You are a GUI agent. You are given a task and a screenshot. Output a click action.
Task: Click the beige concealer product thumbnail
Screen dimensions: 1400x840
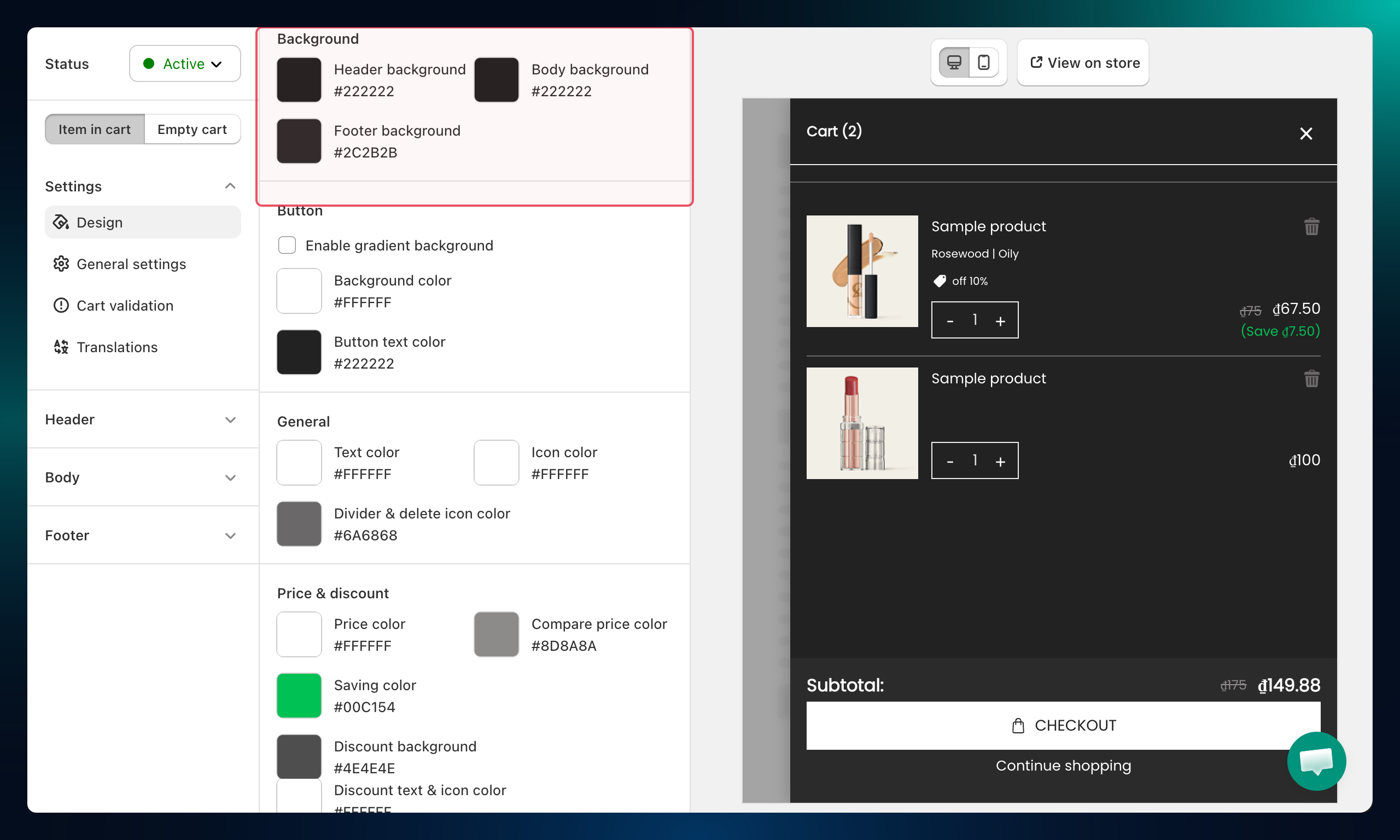(x=862, y=271)
